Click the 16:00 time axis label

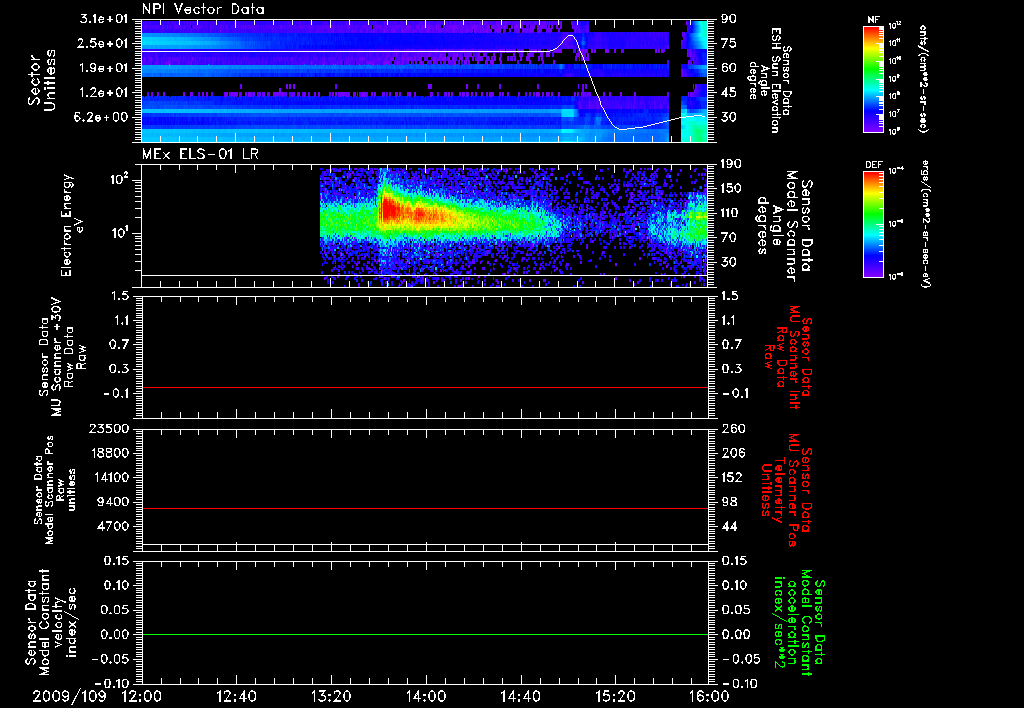709,696
